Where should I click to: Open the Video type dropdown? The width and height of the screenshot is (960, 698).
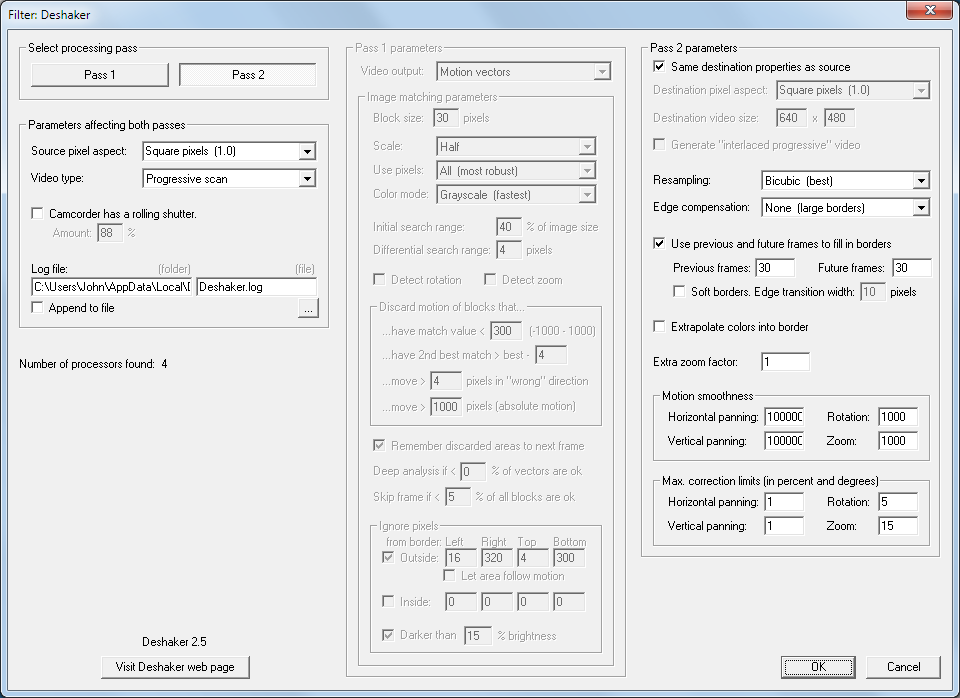coord(229,179)
